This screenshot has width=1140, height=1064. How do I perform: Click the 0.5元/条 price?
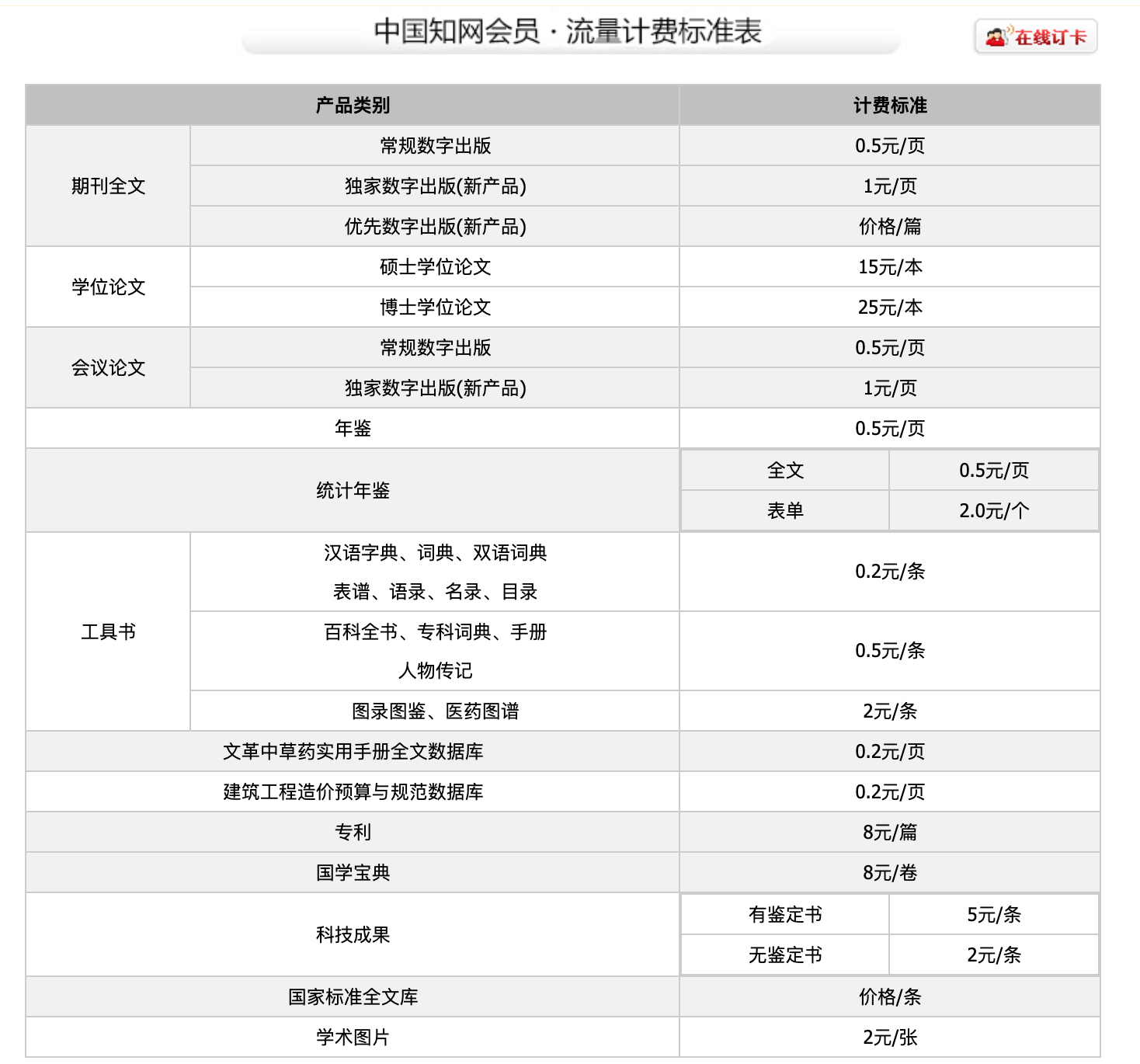pos(890,651)
